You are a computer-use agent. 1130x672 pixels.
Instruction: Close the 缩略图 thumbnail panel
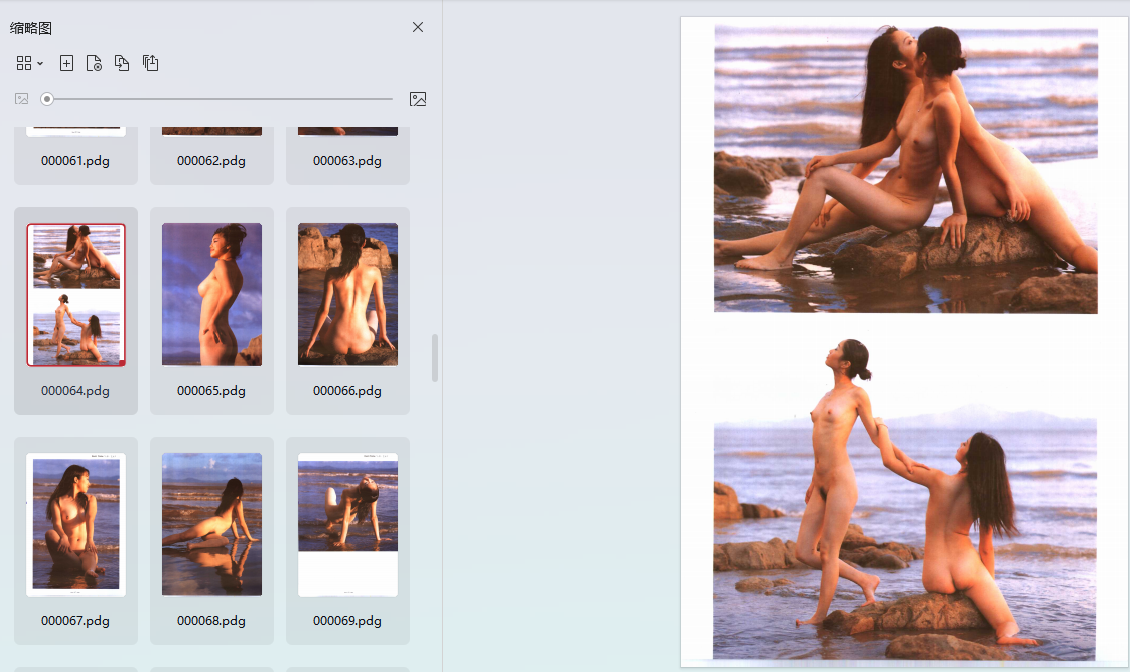(x=418, y=27)
